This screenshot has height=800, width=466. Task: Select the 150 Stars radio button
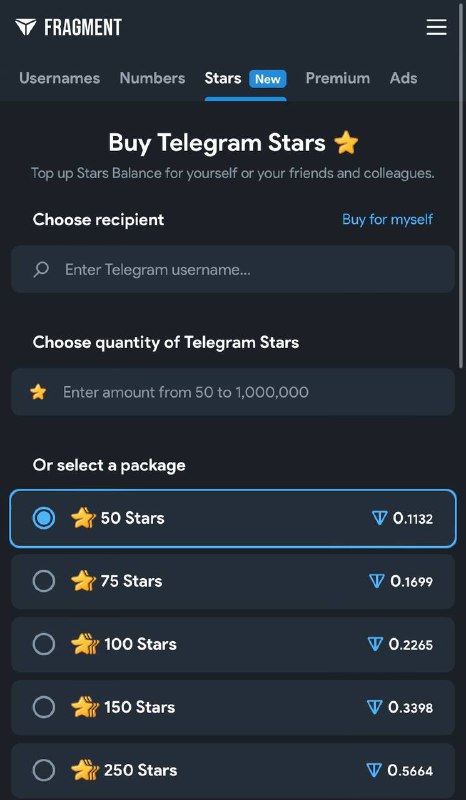[44, 707]
